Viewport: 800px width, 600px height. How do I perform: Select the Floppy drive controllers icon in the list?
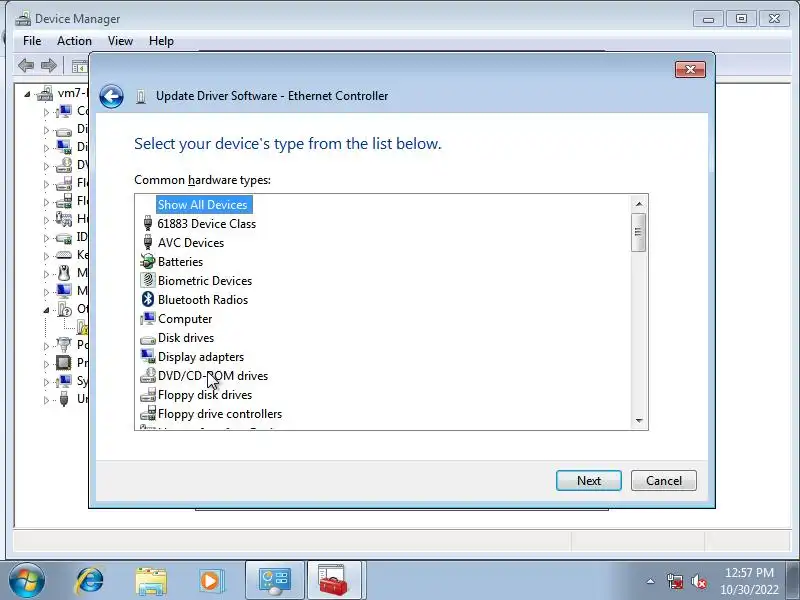point(147,413)
